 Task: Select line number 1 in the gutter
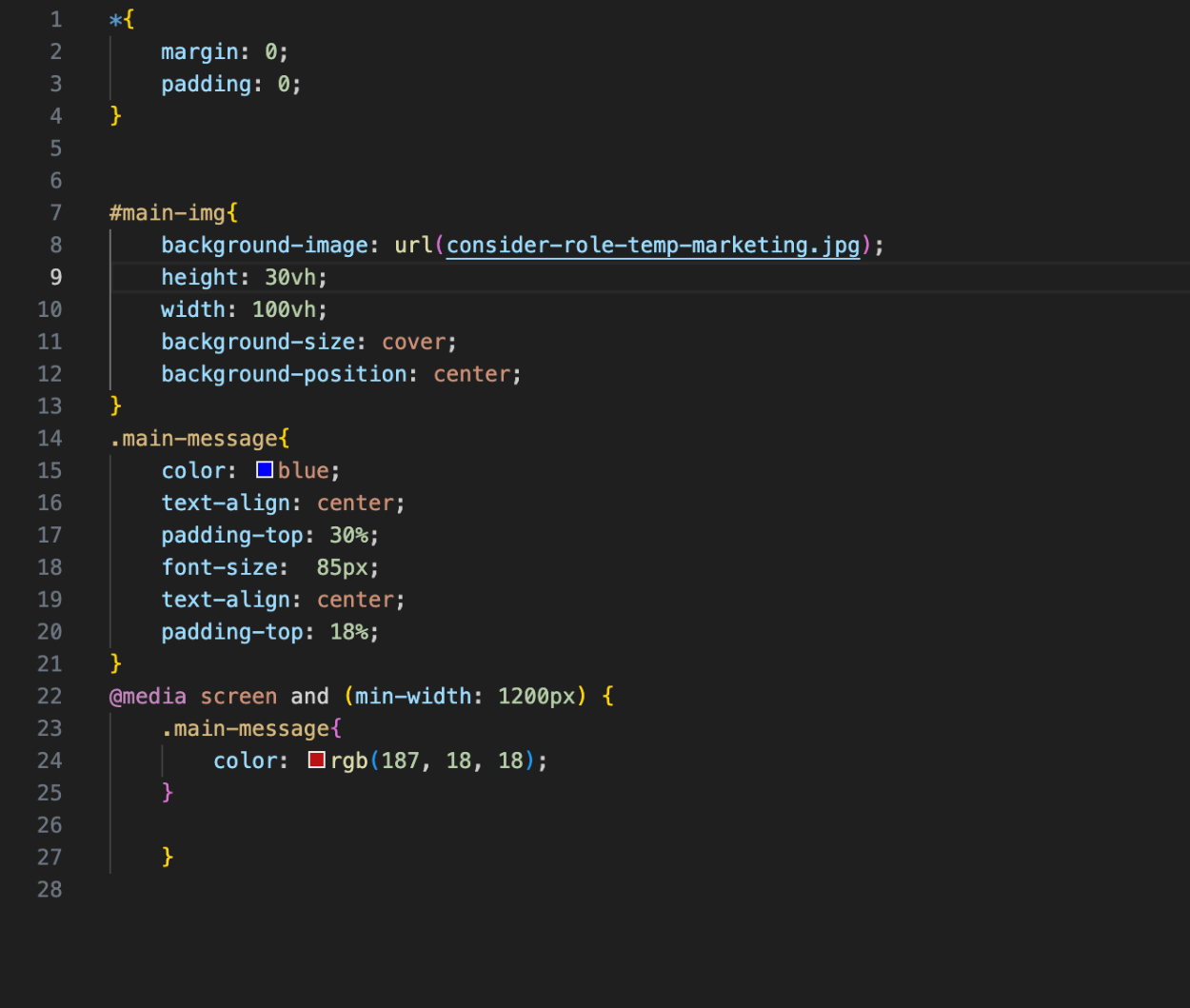click(55, 20)
